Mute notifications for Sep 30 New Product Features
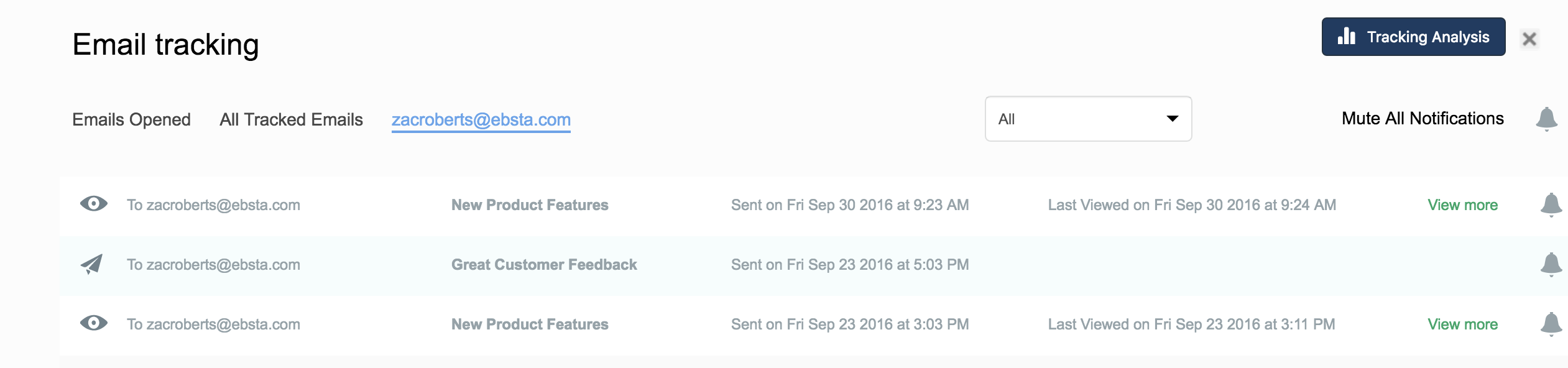 coord(1551,205)
